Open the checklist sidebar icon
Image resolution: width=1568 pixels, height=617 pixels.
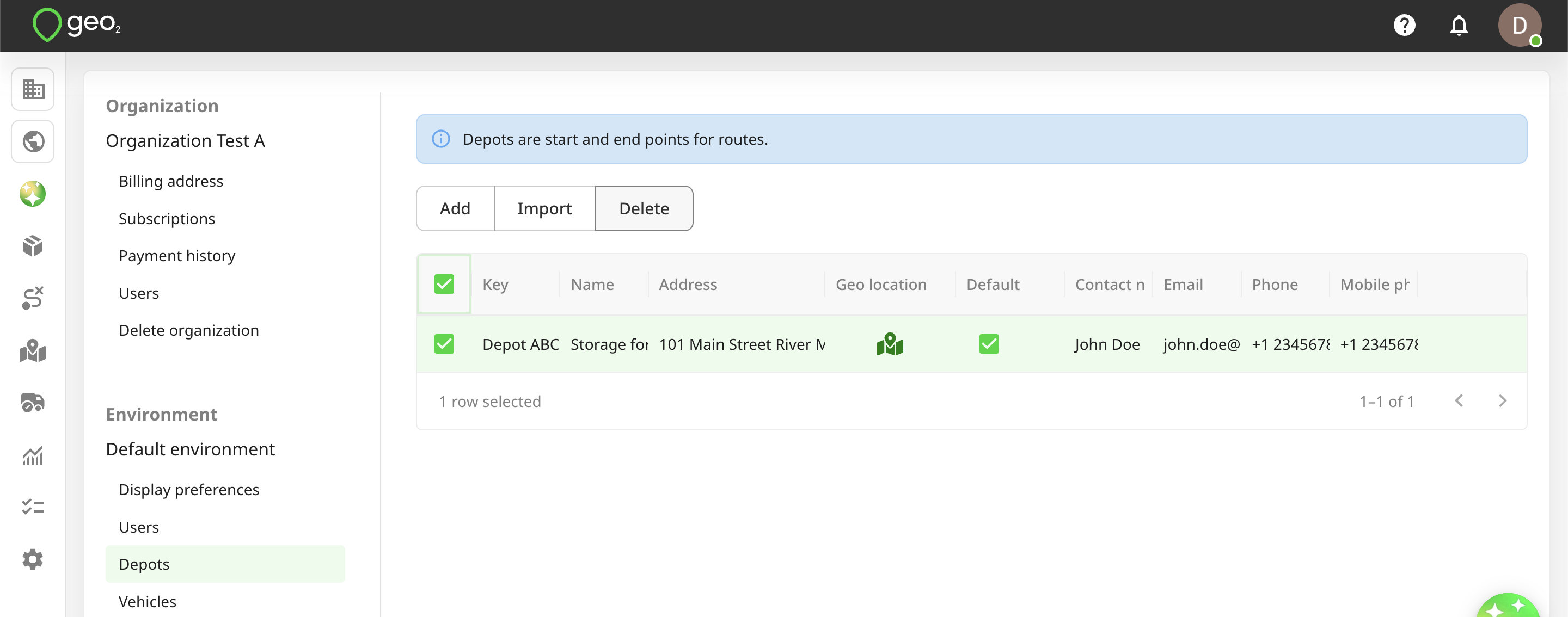(x=33, y=507)
